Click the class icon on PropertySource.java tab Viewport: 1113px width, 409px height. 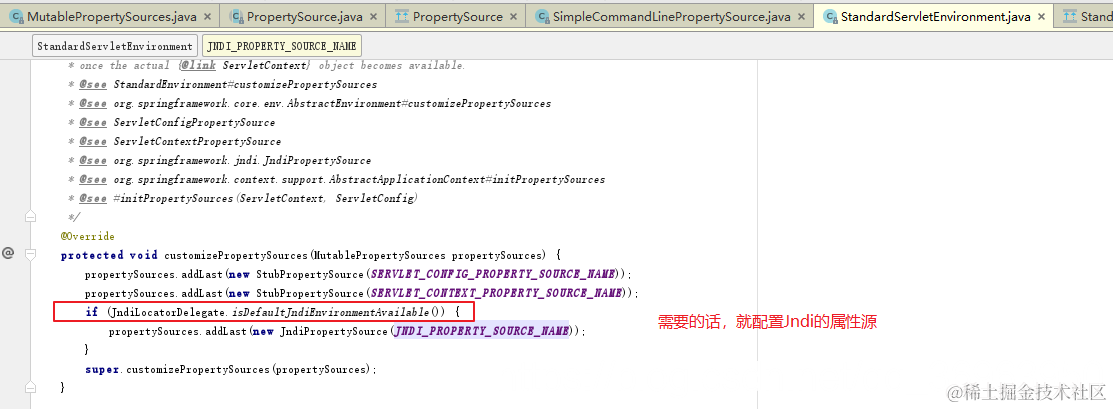234,16
